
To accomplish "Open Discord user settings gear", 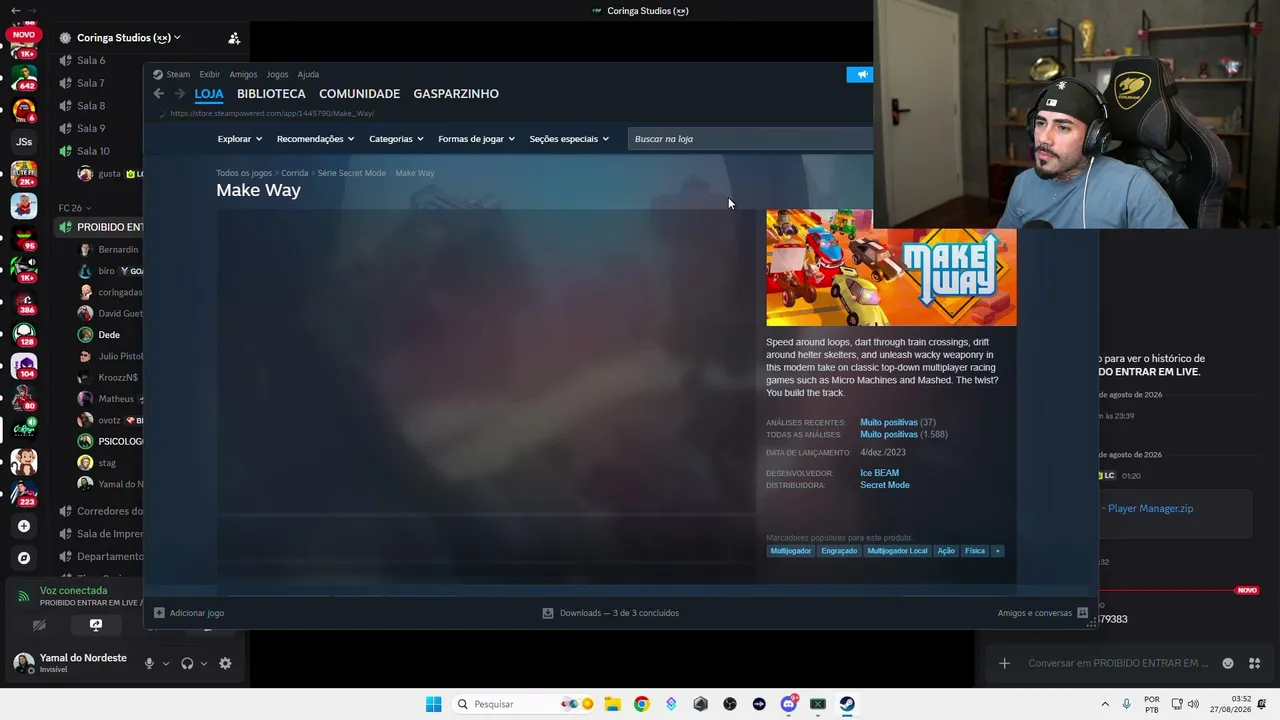I will tap(225, 663).
